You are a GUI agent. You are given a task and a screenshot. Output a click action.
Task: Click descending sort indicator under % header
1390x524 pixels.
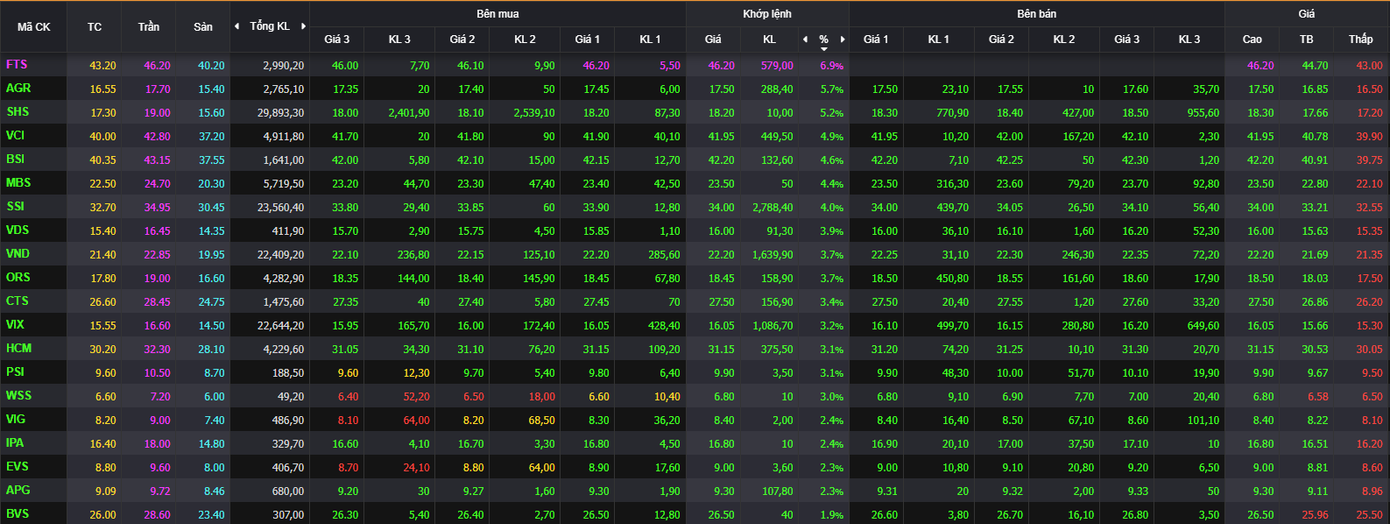click(x=824, y=48)
